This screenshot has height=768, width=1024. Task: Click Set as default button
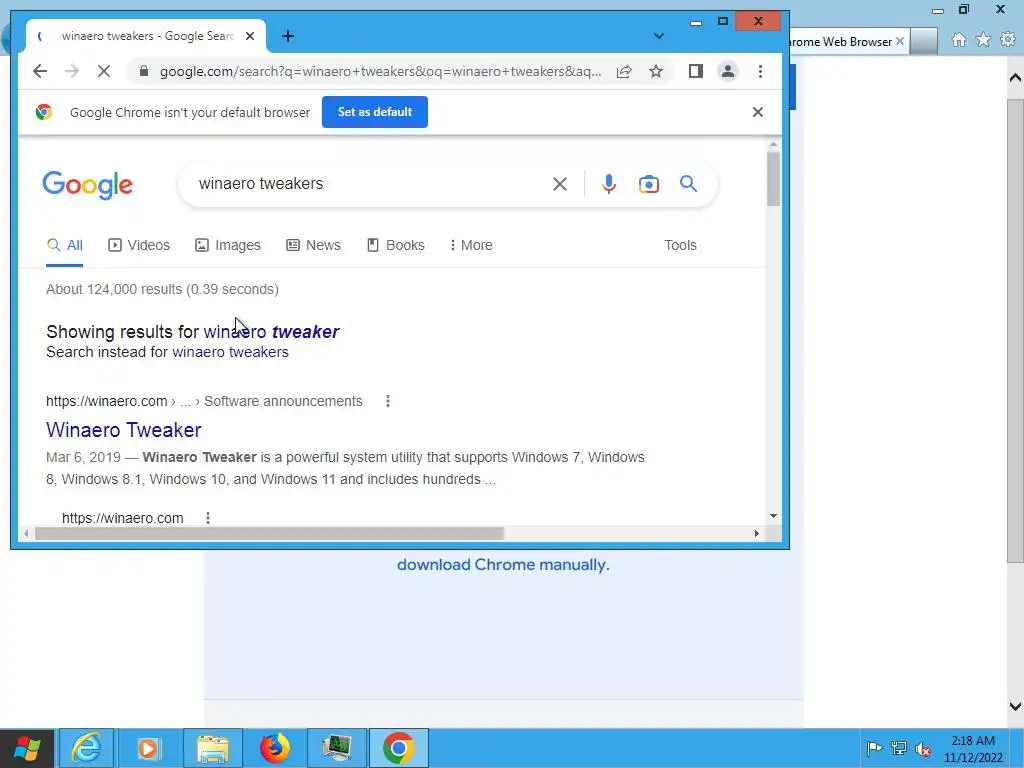(x=375, y=112)
